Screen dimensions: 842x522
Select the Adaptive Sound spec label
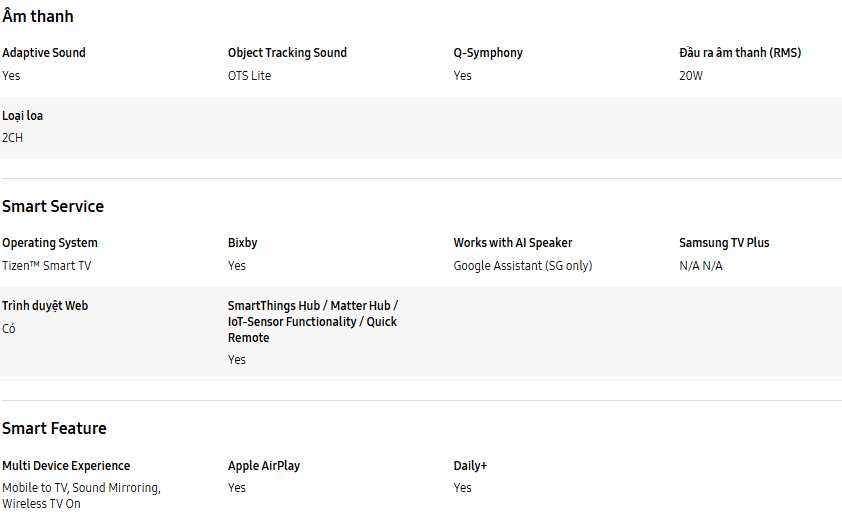44,53
